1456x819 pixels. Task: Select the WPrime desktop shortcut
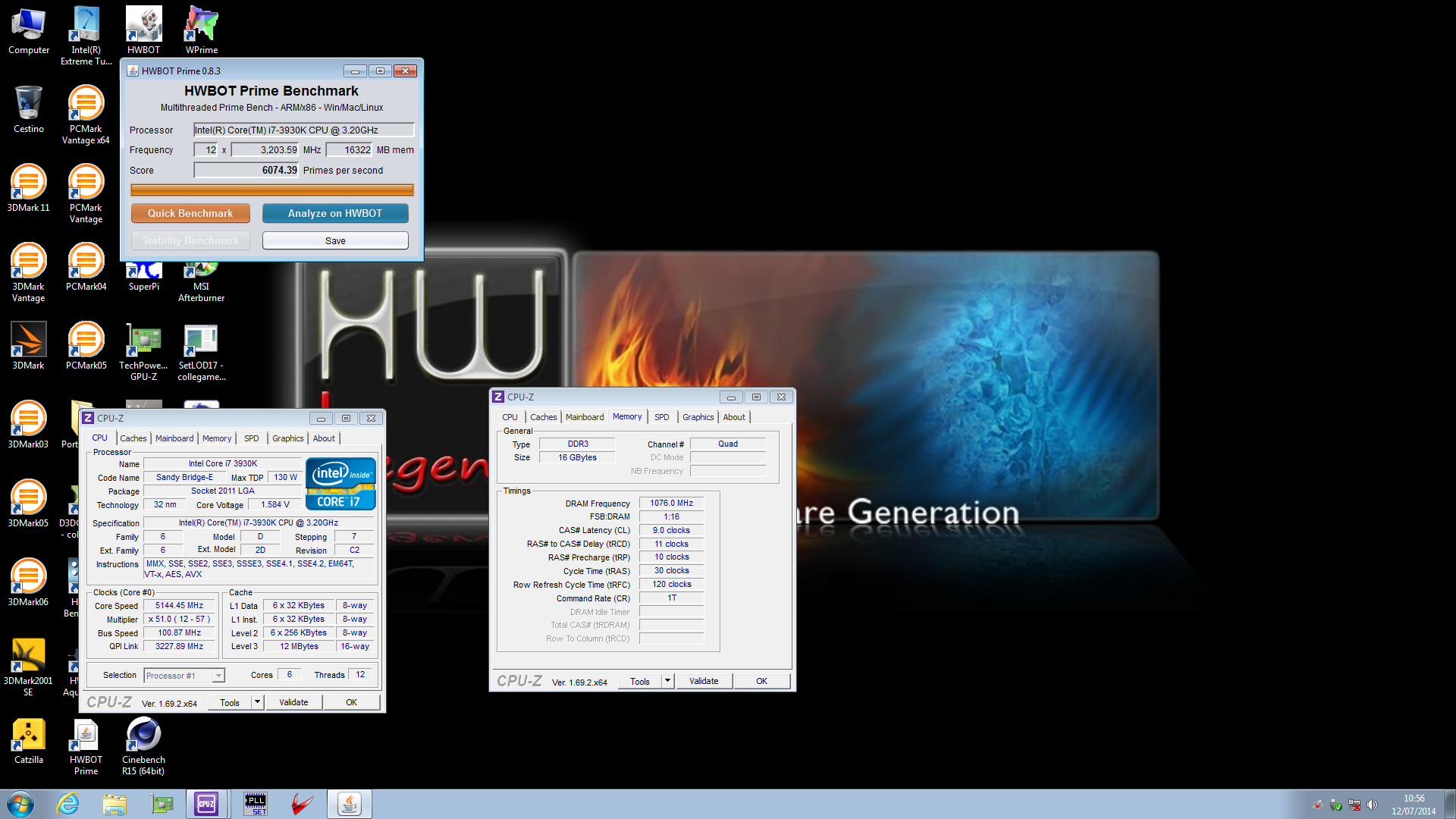coord(202,31)
